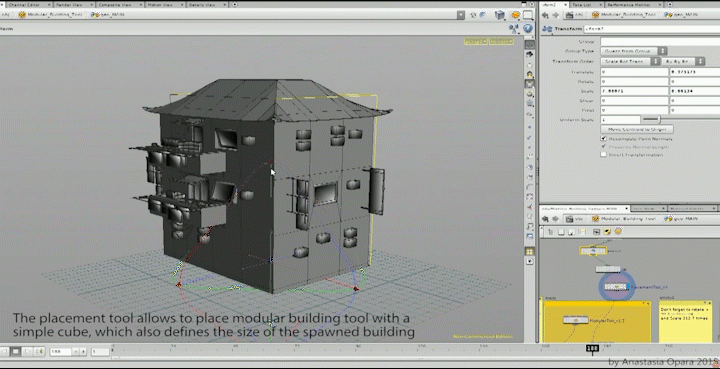Open the Render View tab

[73, 5]
